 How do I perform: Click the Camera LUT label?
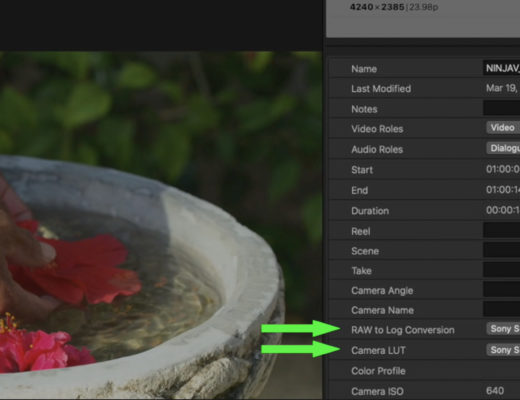(378, 351)
